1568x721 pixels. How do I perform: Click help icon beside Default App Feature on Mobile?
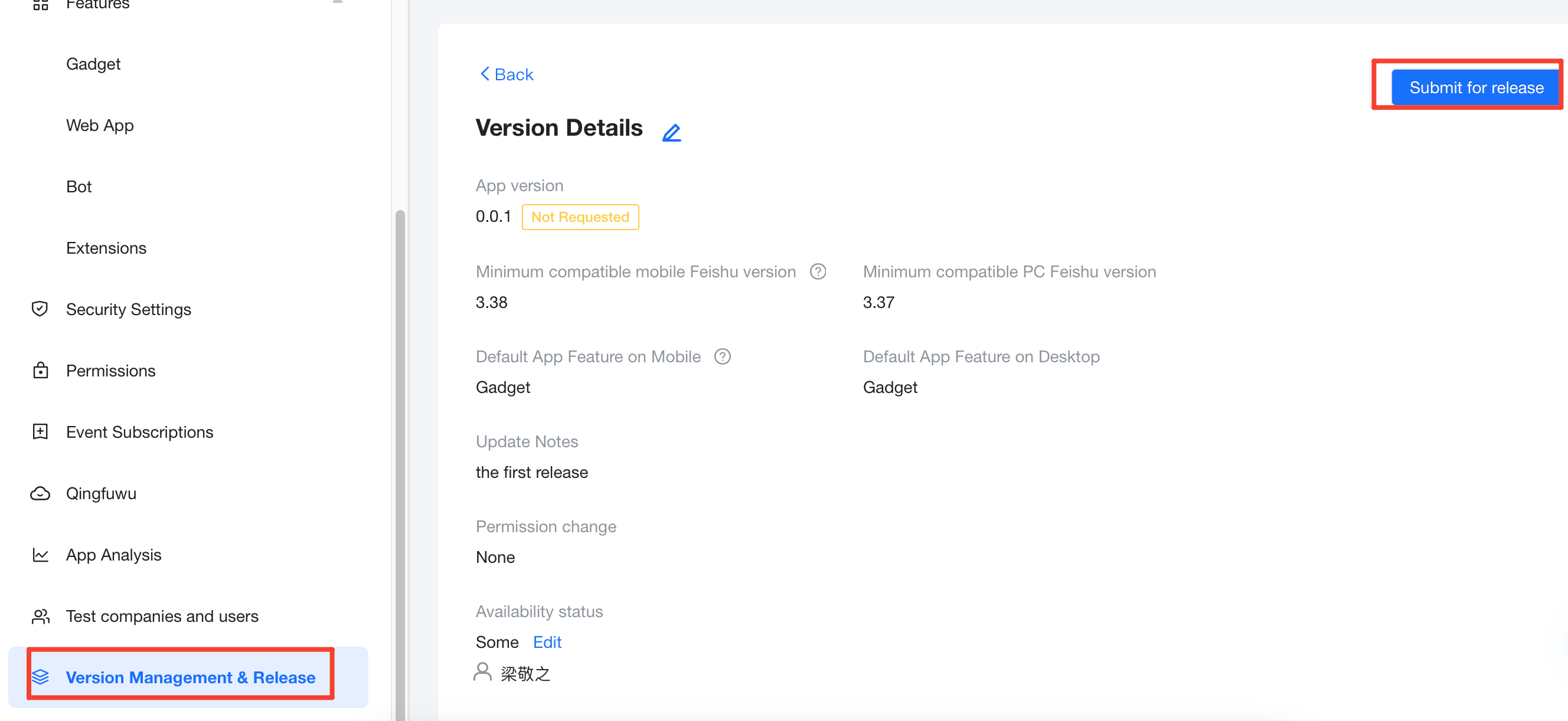[x=723, y=356]
